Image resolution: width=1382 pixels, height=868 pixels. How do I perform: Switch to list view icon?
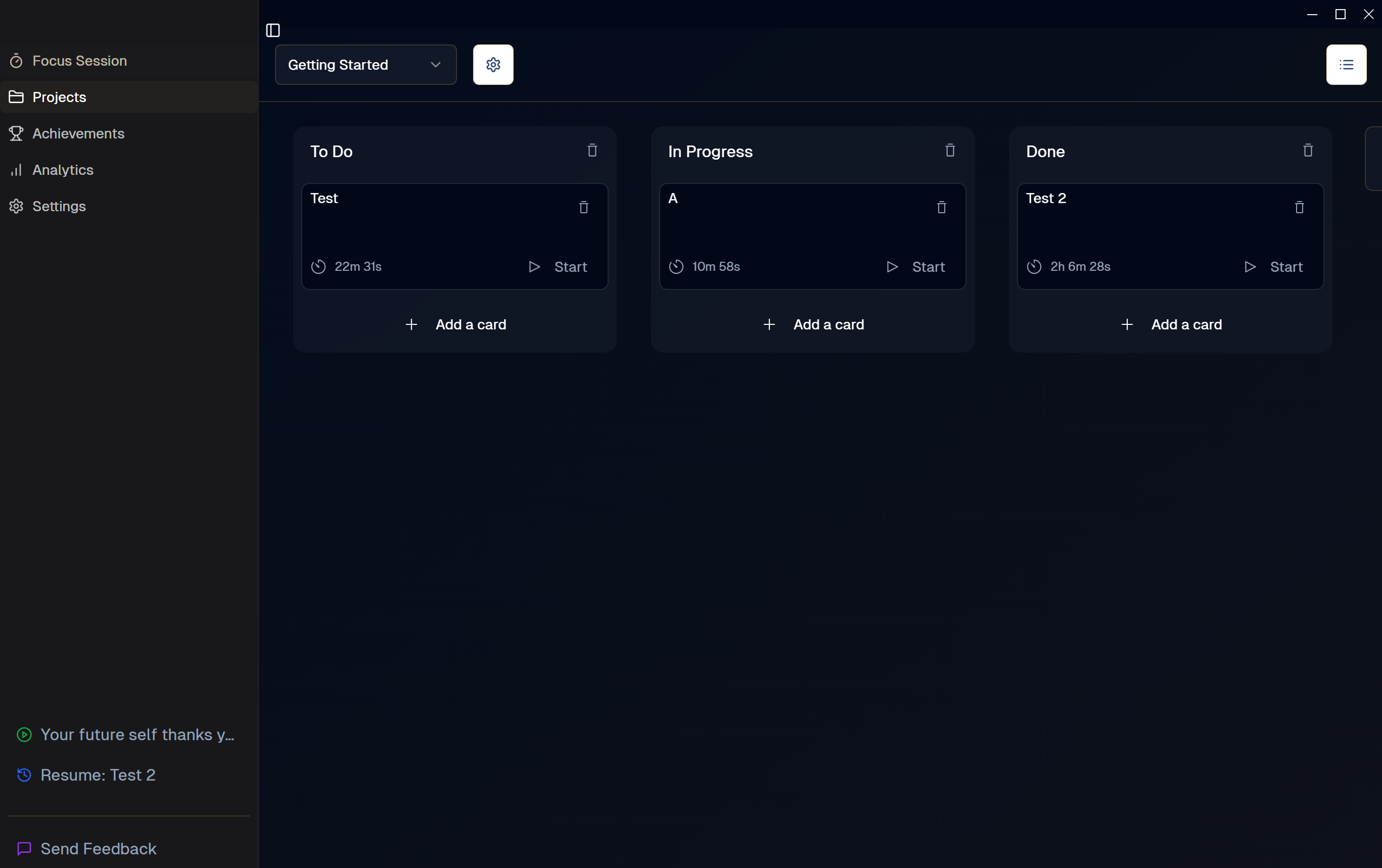(1346, 65)
